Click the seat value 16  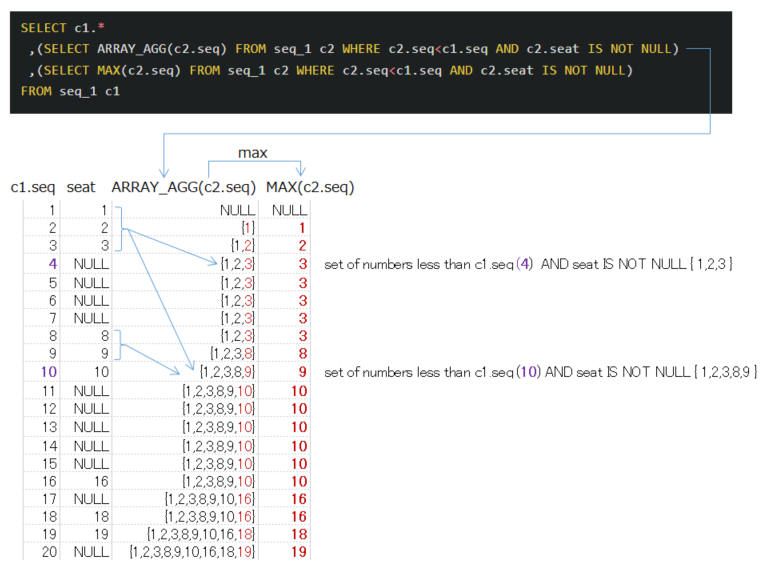click(101, 482)
